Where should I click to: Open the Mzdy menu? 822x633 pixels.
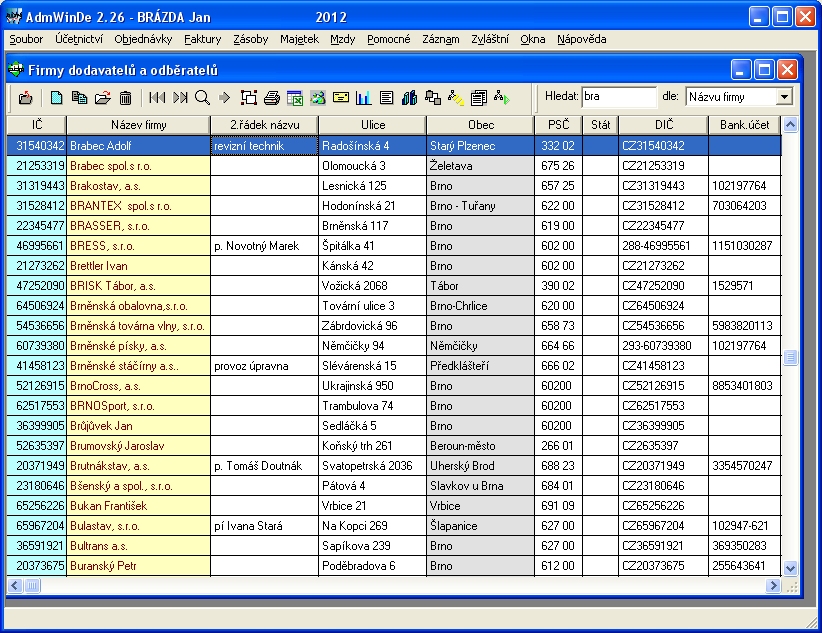[343, 39]
